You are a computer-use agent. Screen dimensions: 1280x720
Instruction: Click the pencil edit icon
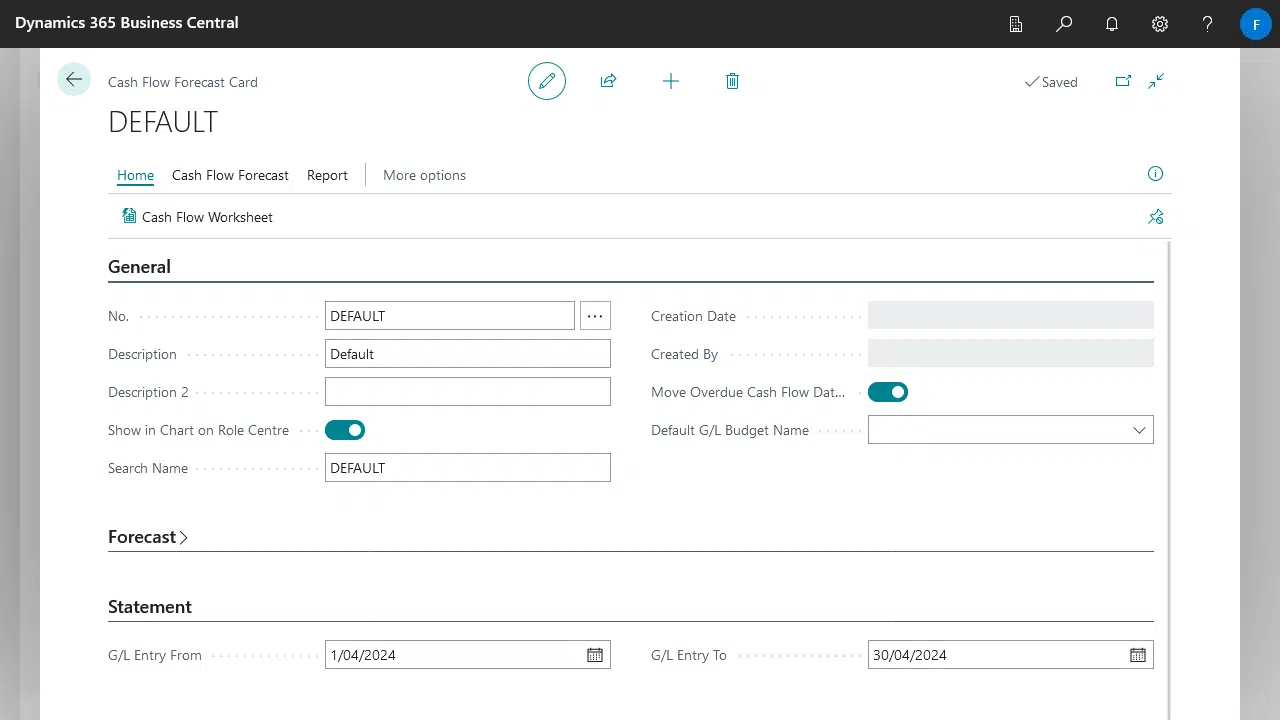coord(547,81)
